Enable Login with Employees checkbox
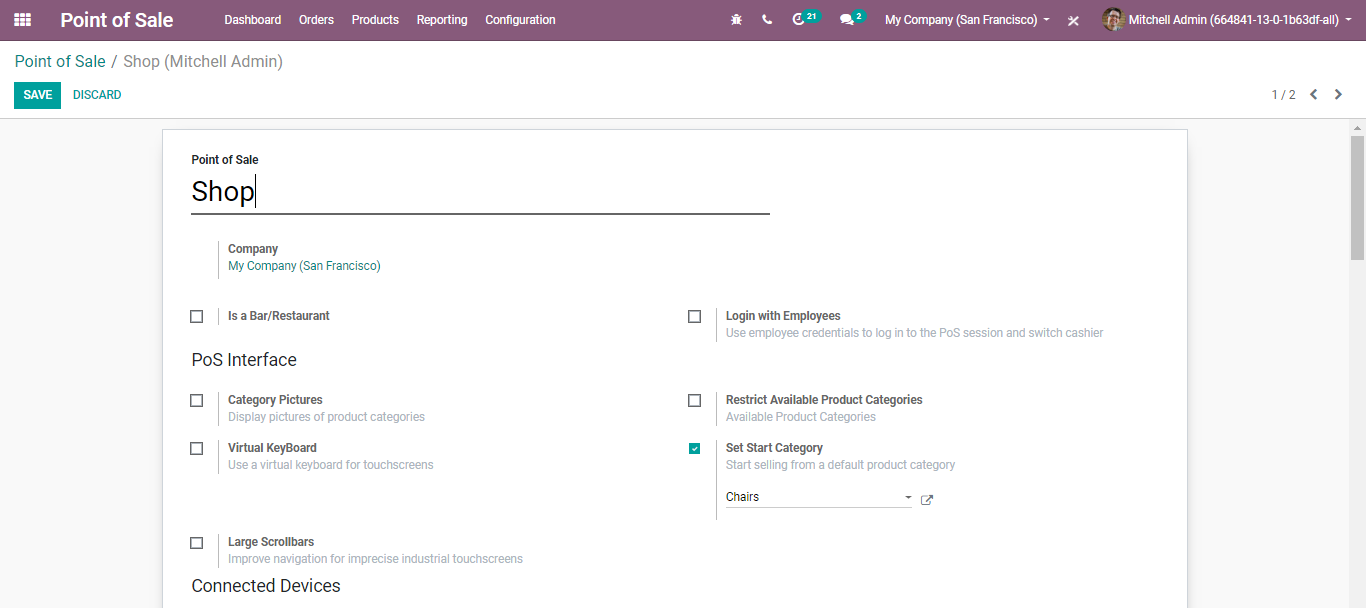 [x=695, y=316]
